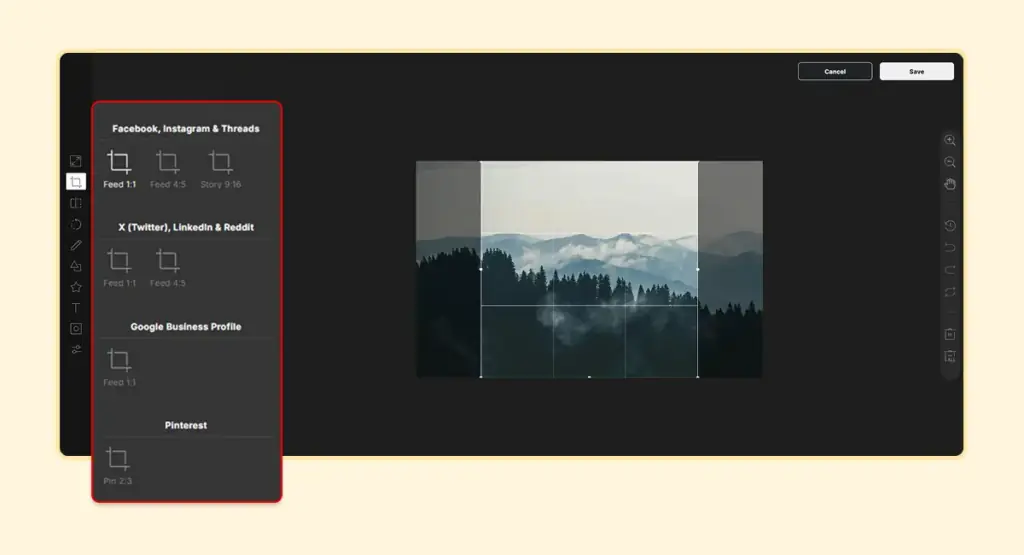Select the Text tool
This screenshot has height=555, width=1024.
tap(76, 308)
